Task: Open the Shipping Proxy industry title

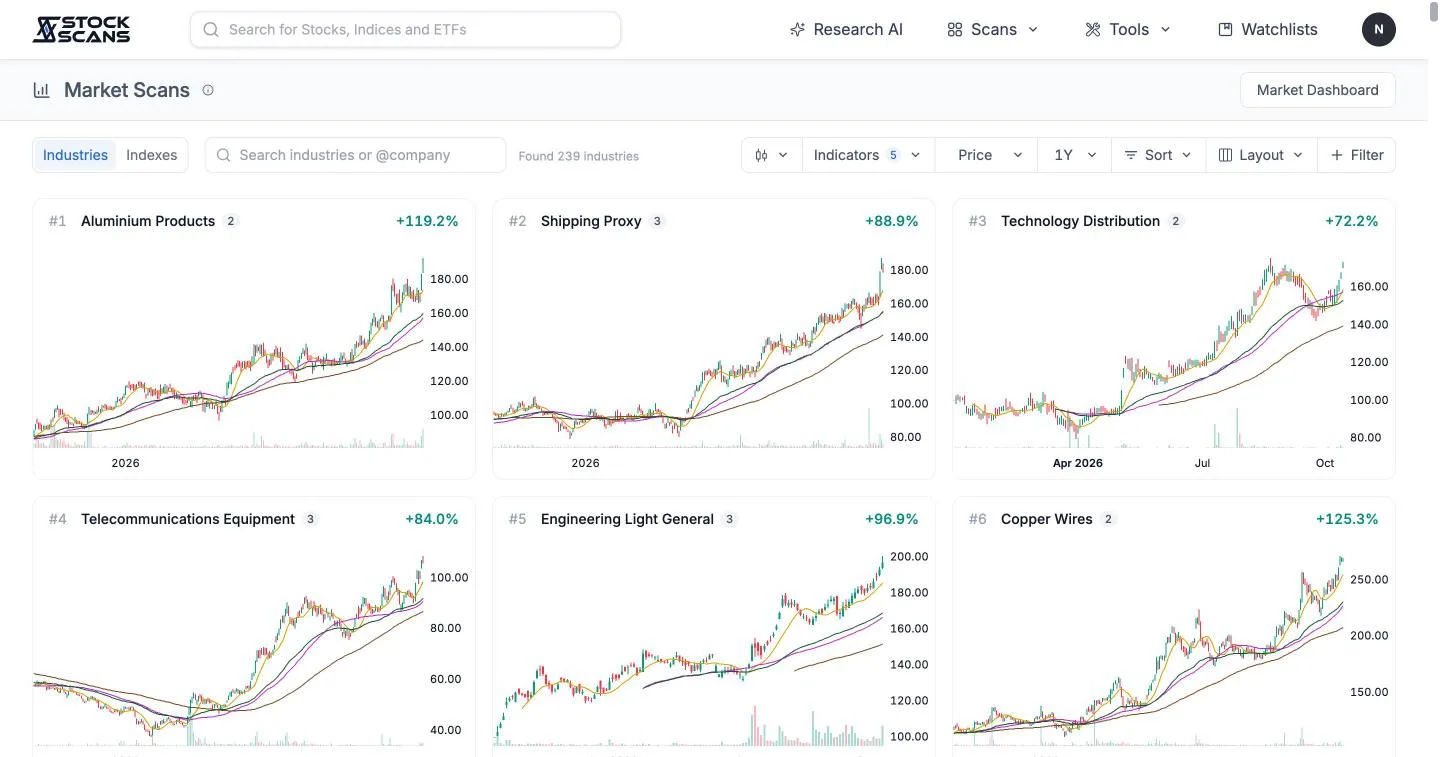Action: [x=591, y=221]
